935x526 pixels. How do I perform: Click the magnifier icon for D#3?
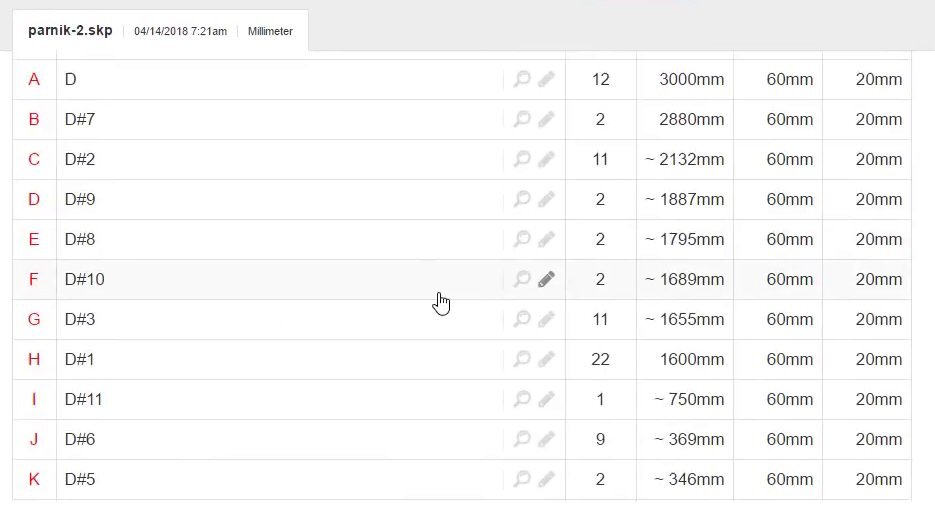coord(522,319)
